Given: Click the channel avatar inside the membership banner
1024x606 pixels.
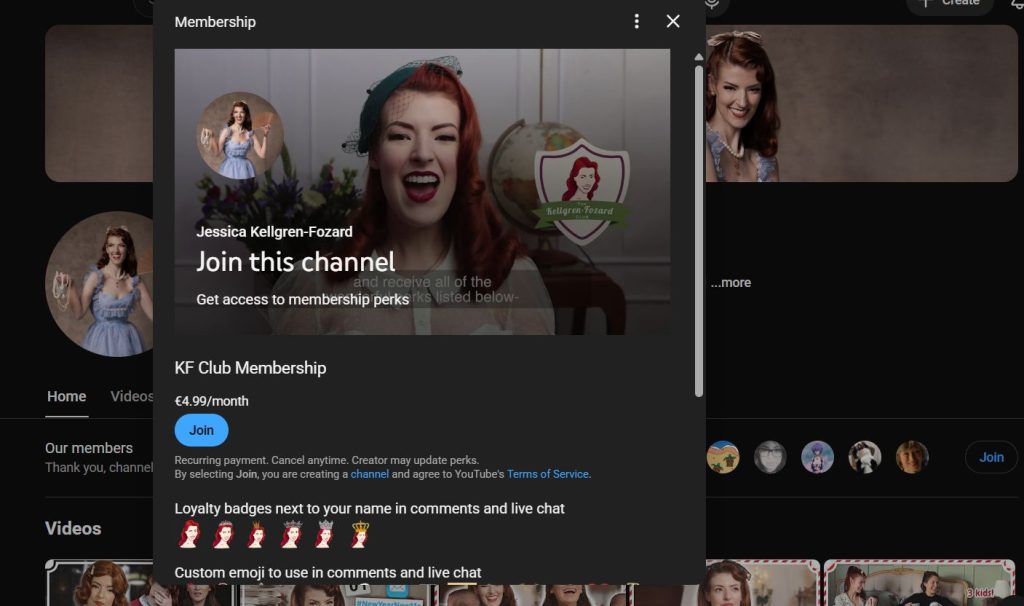Looking at the screenshot, I should tap(240, 135).
